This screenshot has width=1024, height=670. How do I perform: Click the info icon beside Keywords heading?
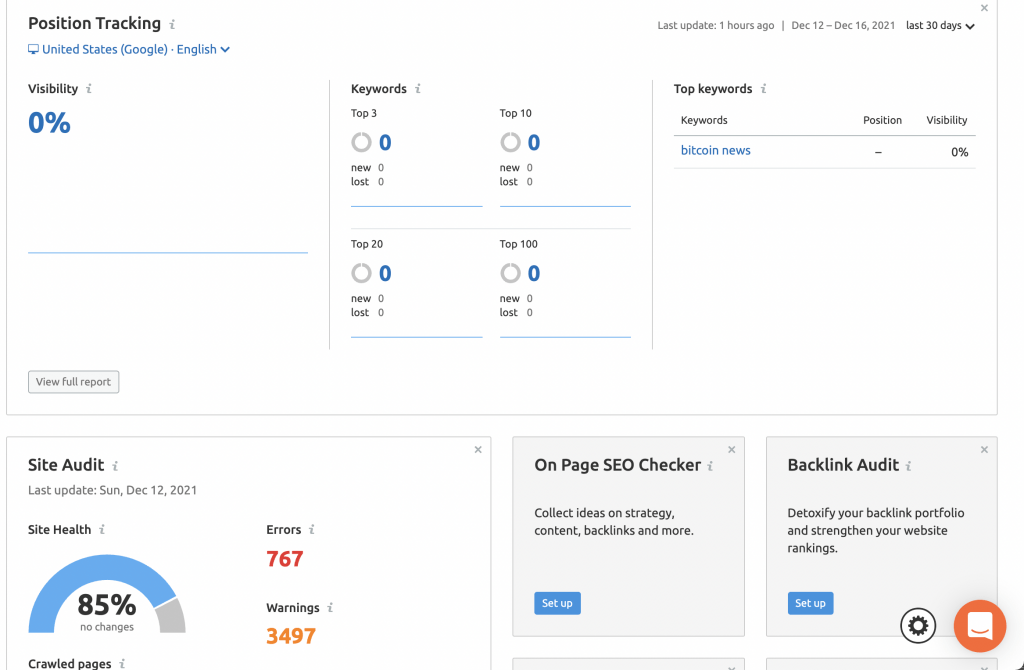coord(418,89)
